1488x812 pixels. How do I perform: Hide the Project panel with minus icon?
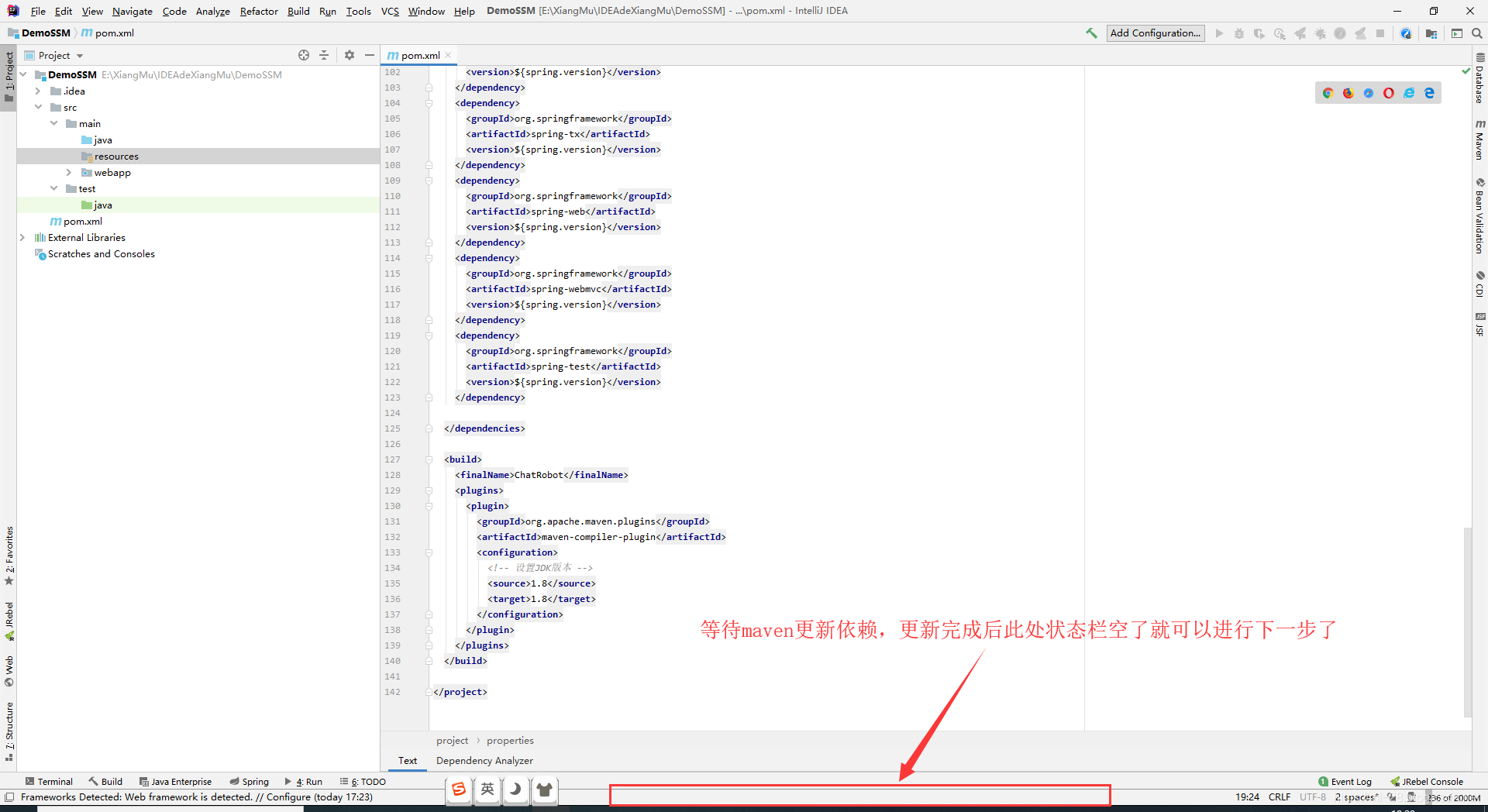(370, 55)
